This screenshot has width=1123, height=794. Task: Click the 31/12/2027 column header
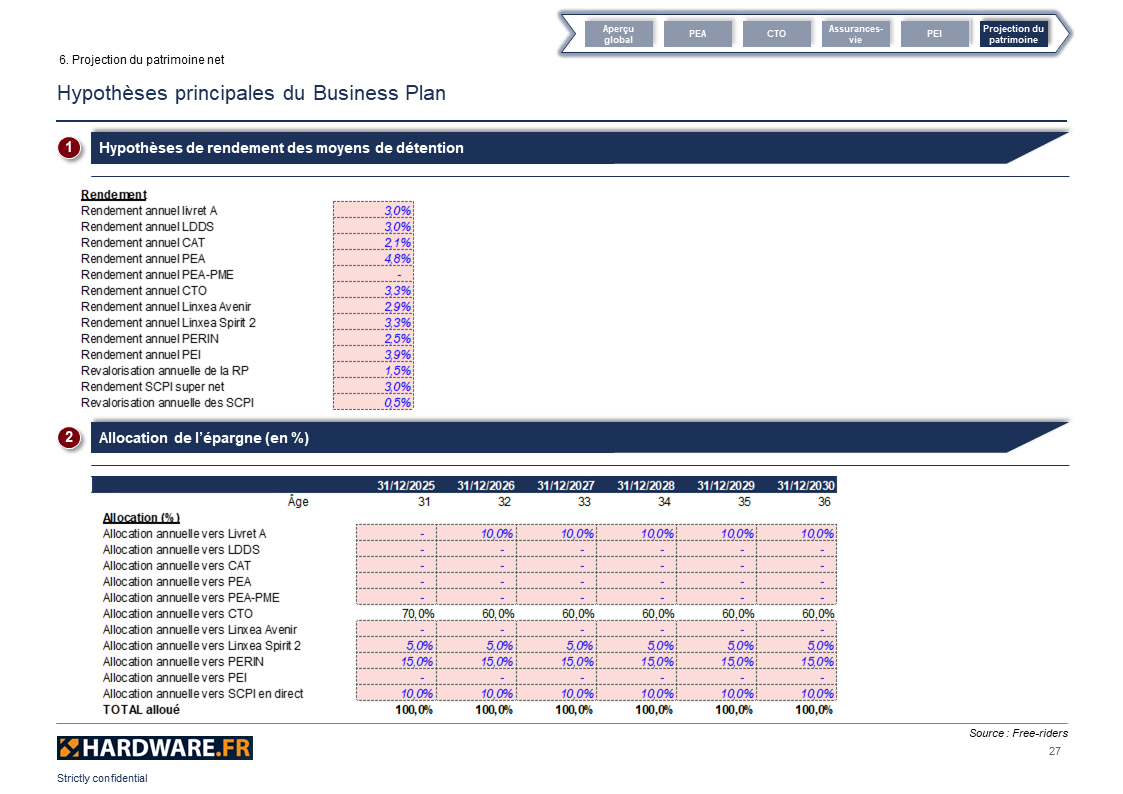[x=566, y=485]
